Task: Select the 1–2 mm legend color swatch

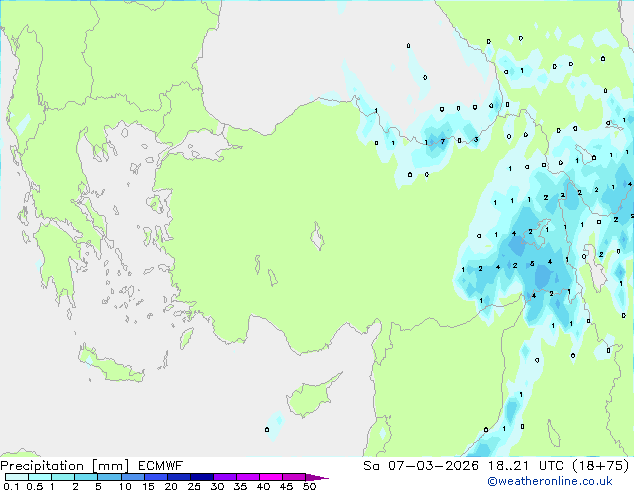Action: tap(63, 477)
